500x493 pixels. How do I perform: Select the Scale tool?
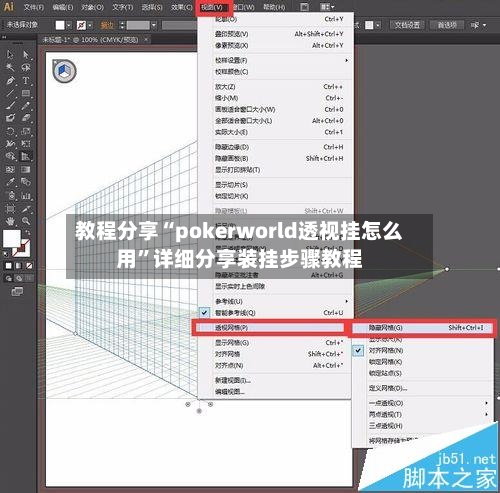pos(26,131)
